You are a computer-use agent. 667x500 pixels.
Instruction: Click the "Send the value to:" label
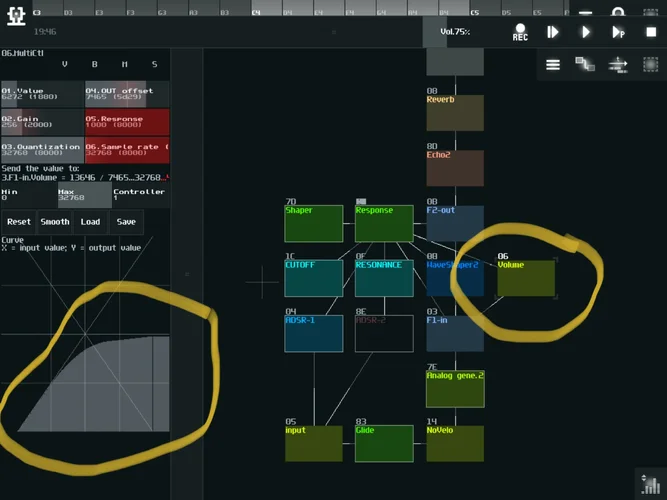click(40, 169)
